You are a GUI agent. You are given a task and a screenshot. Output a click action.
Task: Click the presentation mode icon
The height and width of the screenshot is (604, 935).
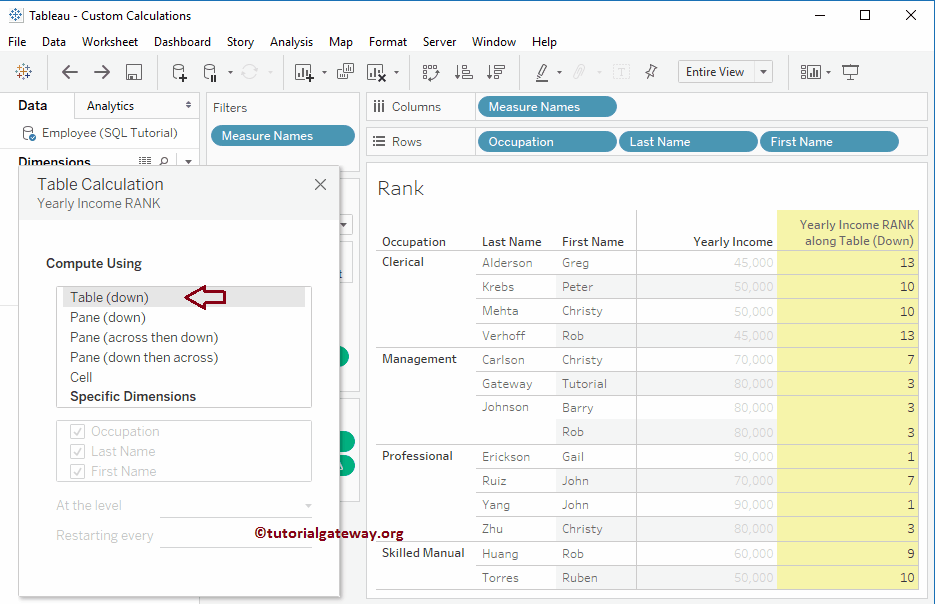pos(851,72)
